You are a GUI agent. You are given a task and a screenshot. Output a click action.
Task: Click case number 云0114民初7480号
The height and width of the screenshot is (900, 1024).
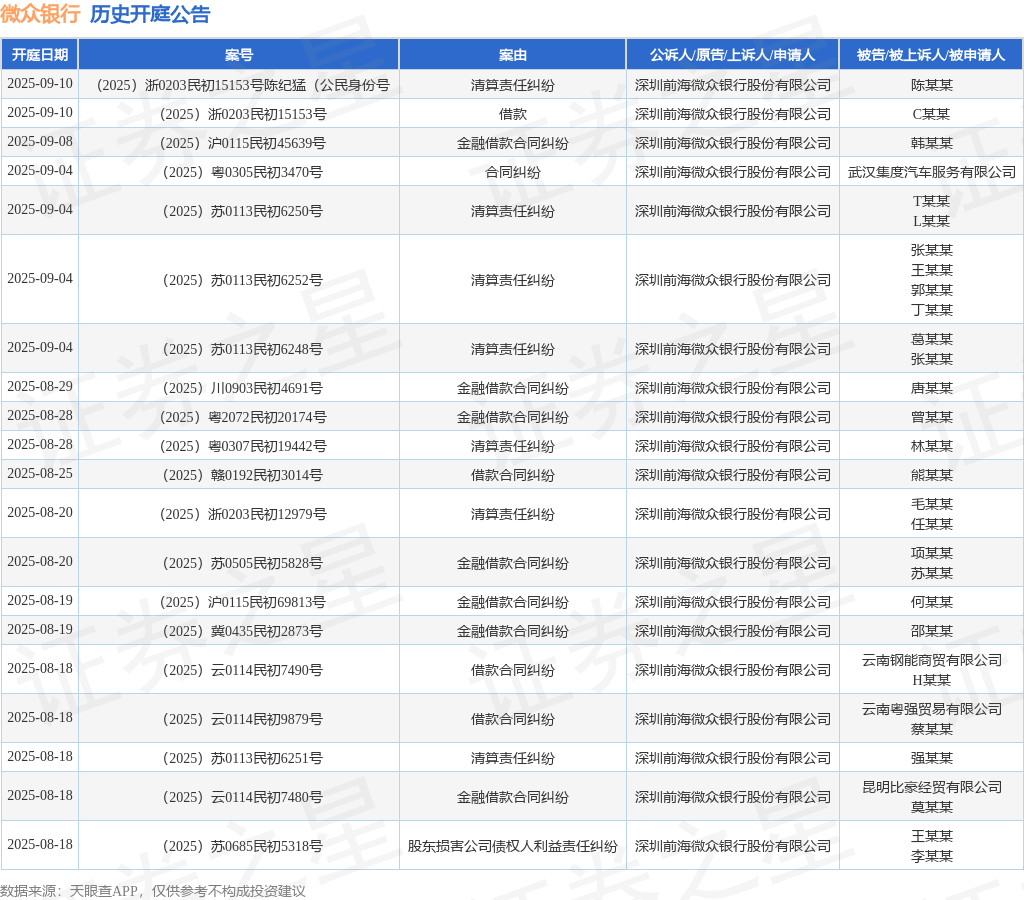243,797
